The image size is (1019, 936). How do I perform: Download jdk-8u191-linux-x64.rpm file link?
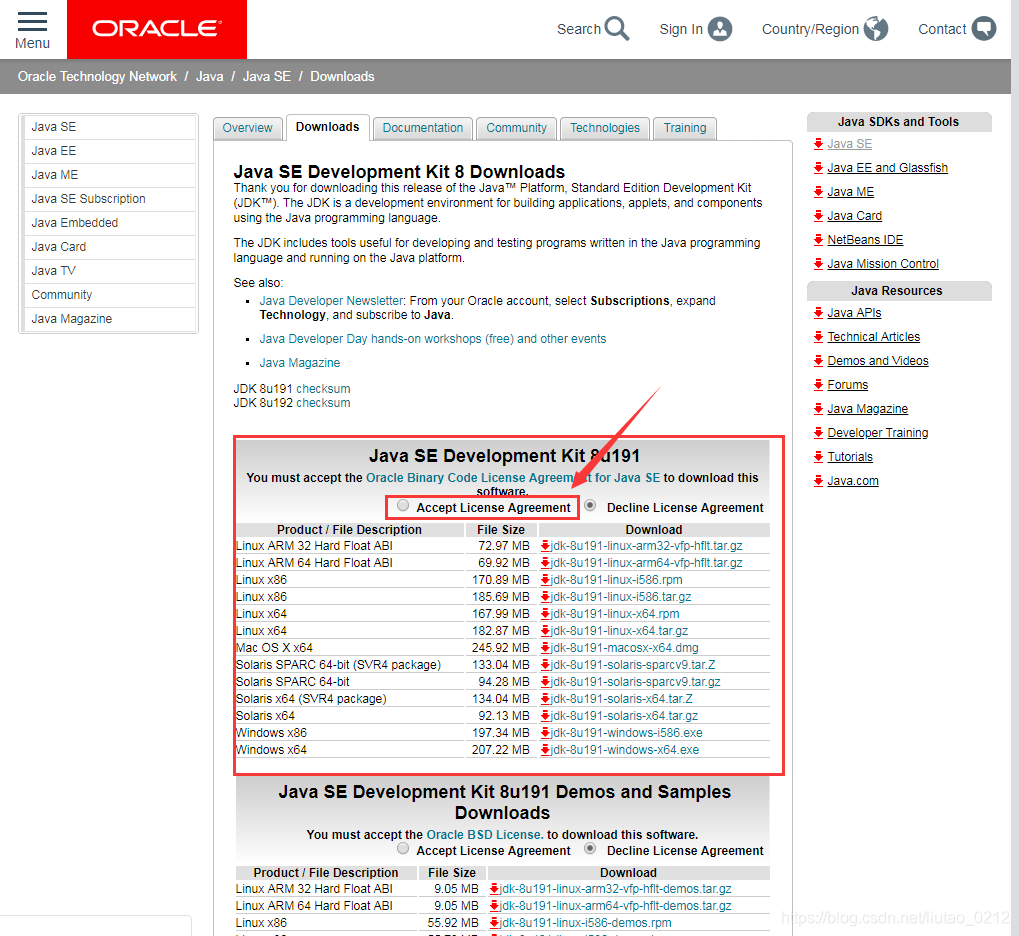coord(615,614)
